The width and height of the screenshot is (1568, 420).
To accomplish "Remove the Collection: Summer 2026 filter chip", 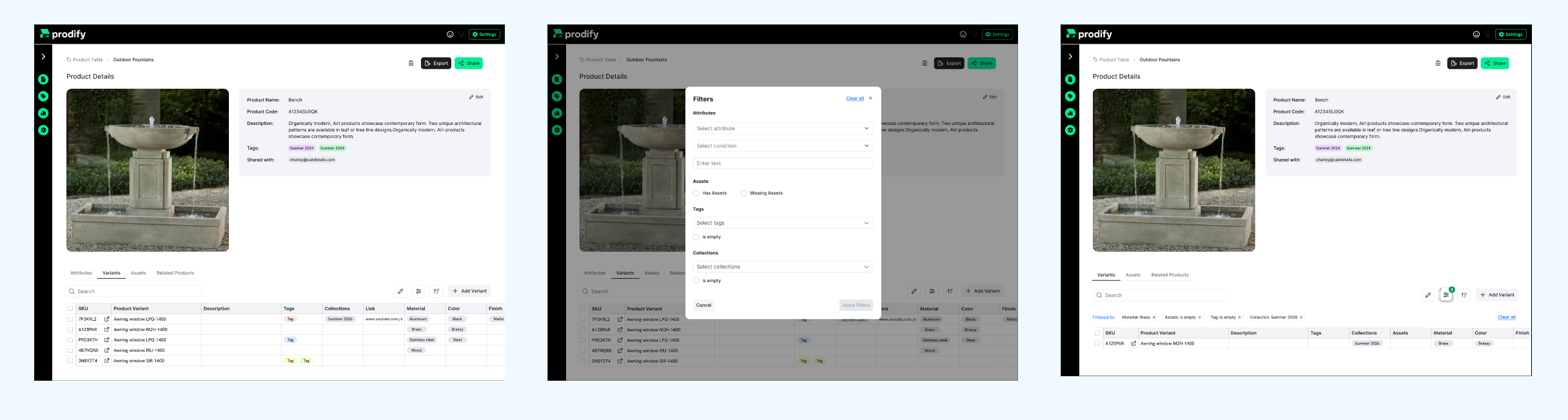I will point(1301,318).
